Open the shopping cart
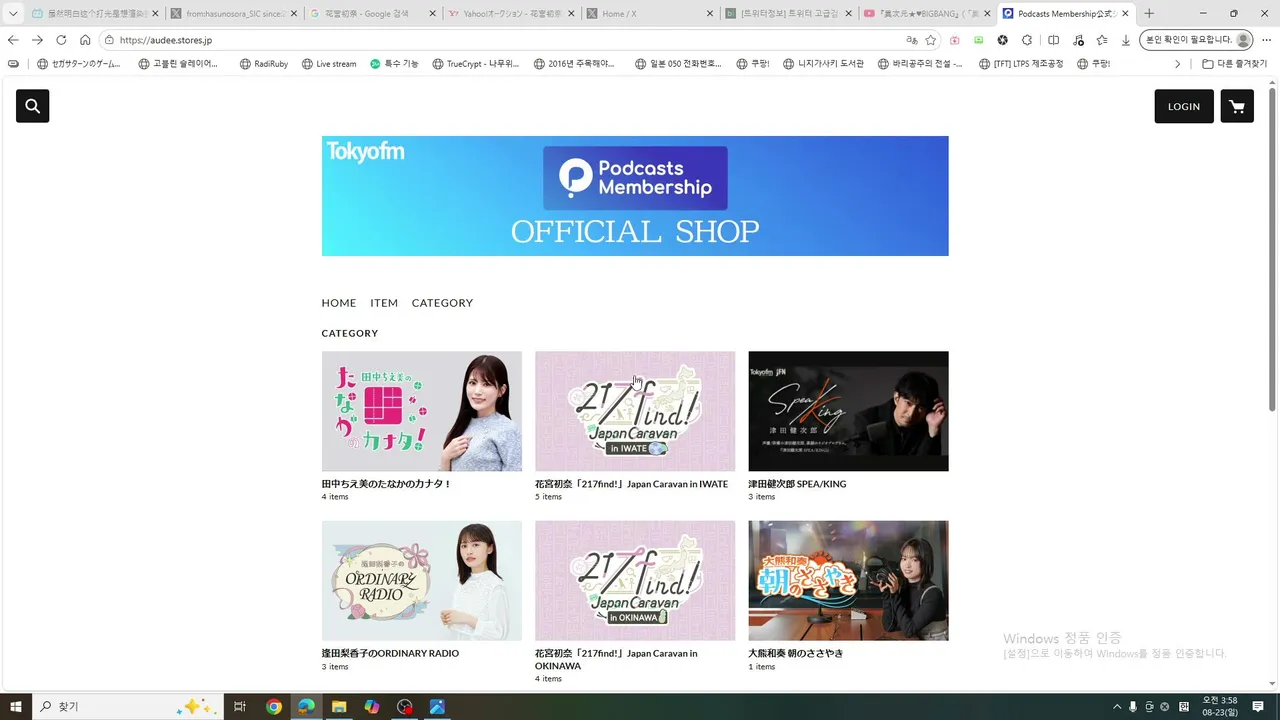The width and height of the screenshot is (1280, 720). pos(1237,106)
